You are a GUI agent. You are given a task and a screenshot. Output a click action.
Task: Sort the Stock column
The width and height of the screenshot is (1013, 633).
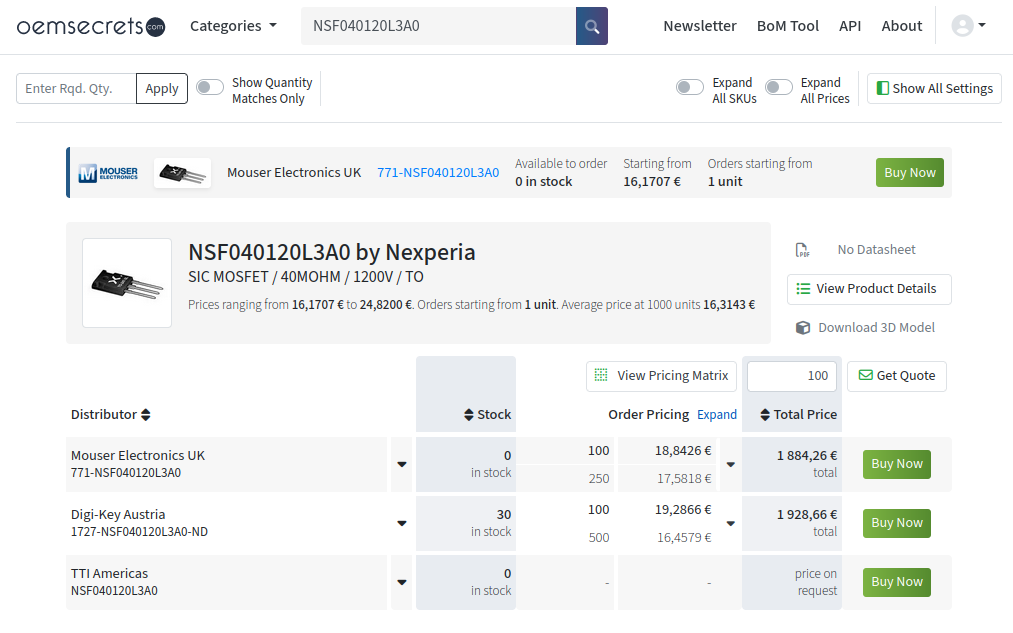click(469, 415)
